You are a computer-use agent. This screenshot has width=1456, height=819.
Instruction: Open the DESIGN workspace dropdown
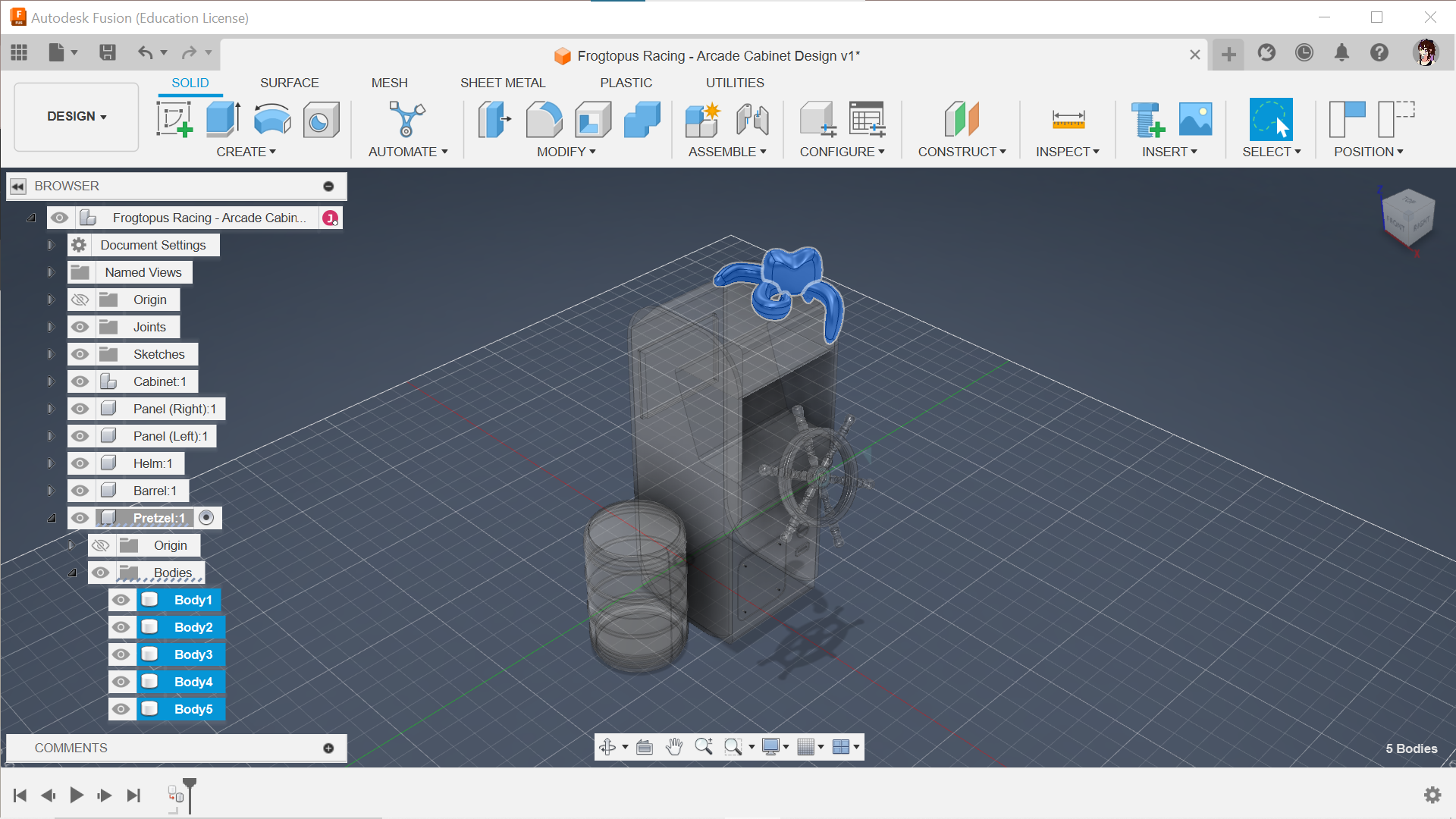click(77, 116)
